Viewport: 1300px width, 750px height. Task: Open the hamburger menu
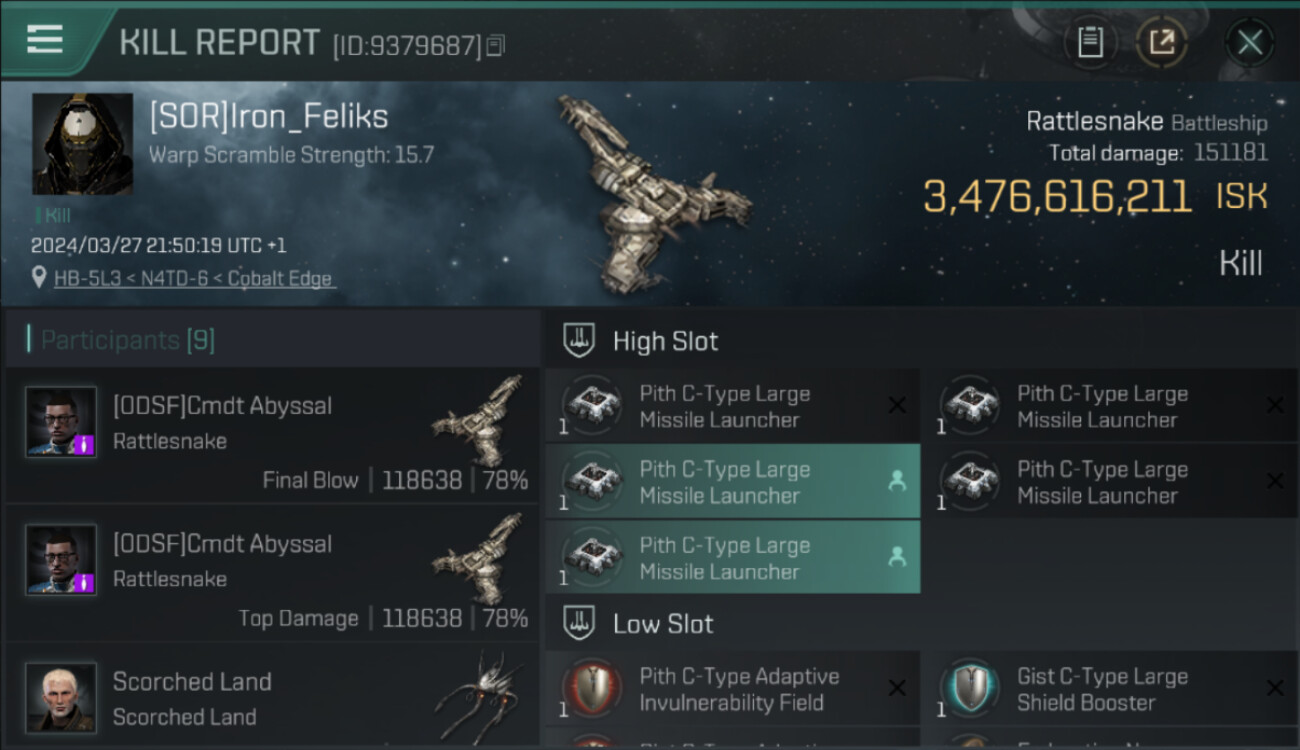tap(45, 39)
